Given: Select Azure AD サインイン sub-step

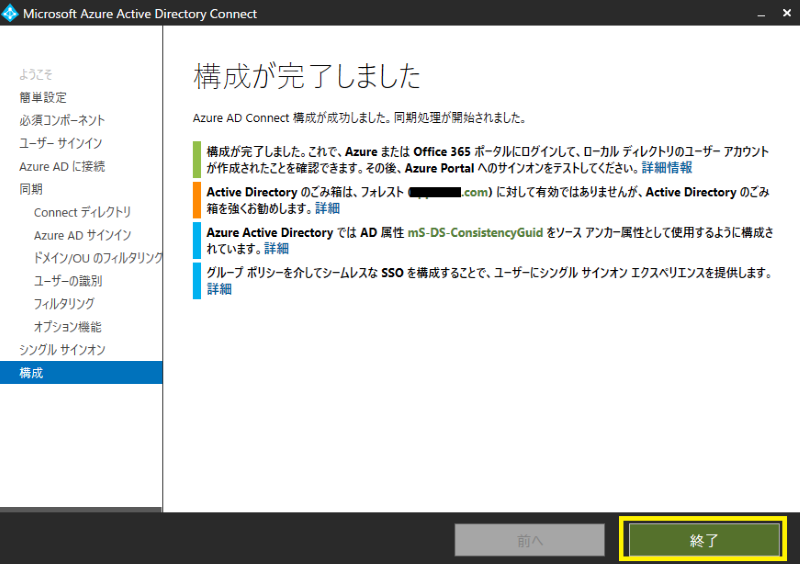Looking at the screenshot, I should pos(82,235).
